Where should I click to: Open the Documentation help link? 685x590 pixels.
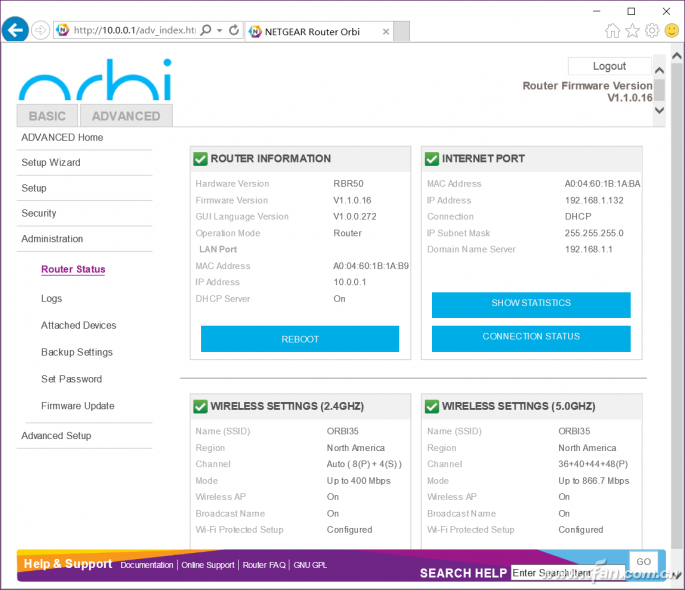(147, 565)
